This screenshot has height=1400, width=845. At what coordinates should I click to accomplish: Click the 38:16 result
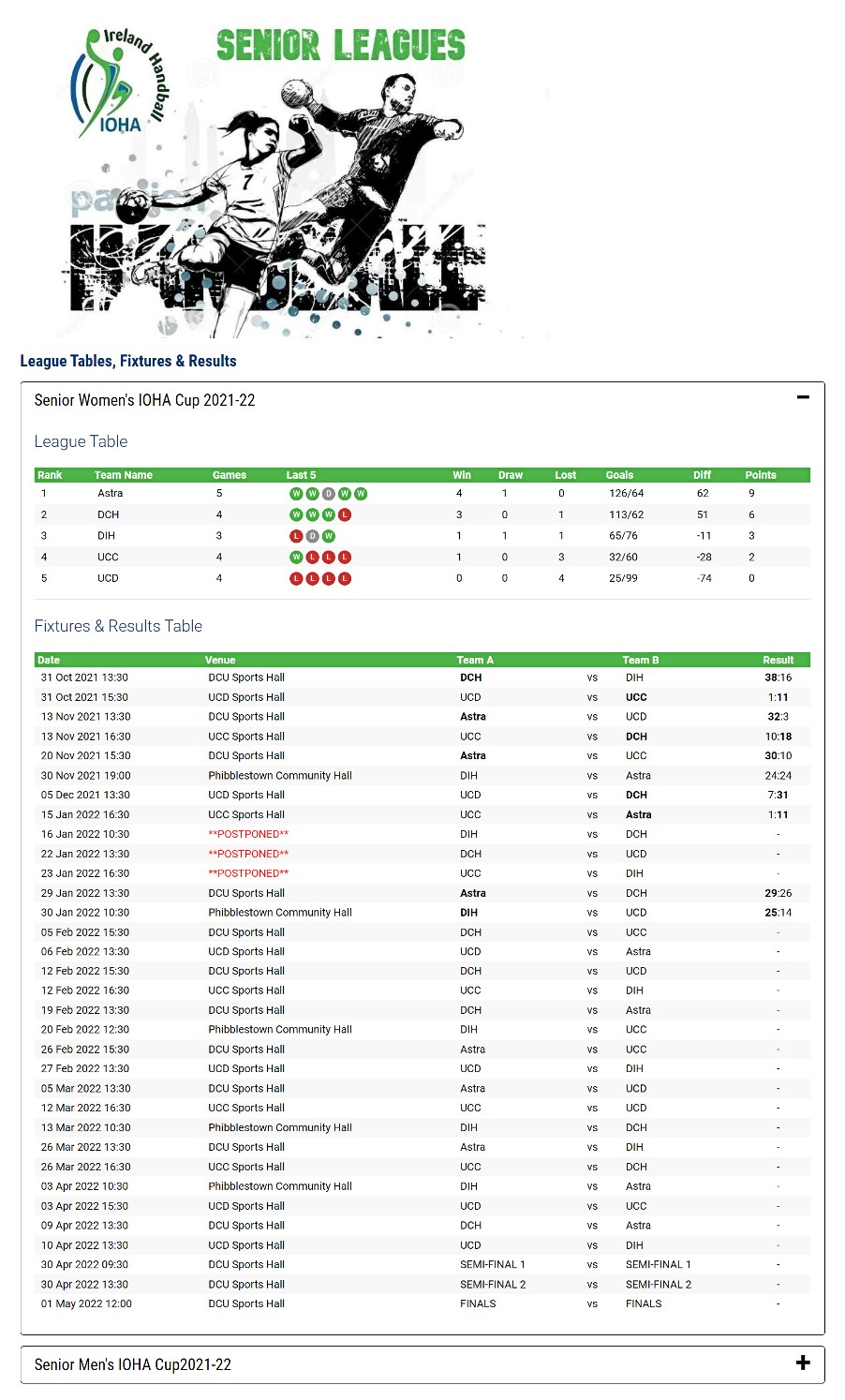[x=778, y=678]
